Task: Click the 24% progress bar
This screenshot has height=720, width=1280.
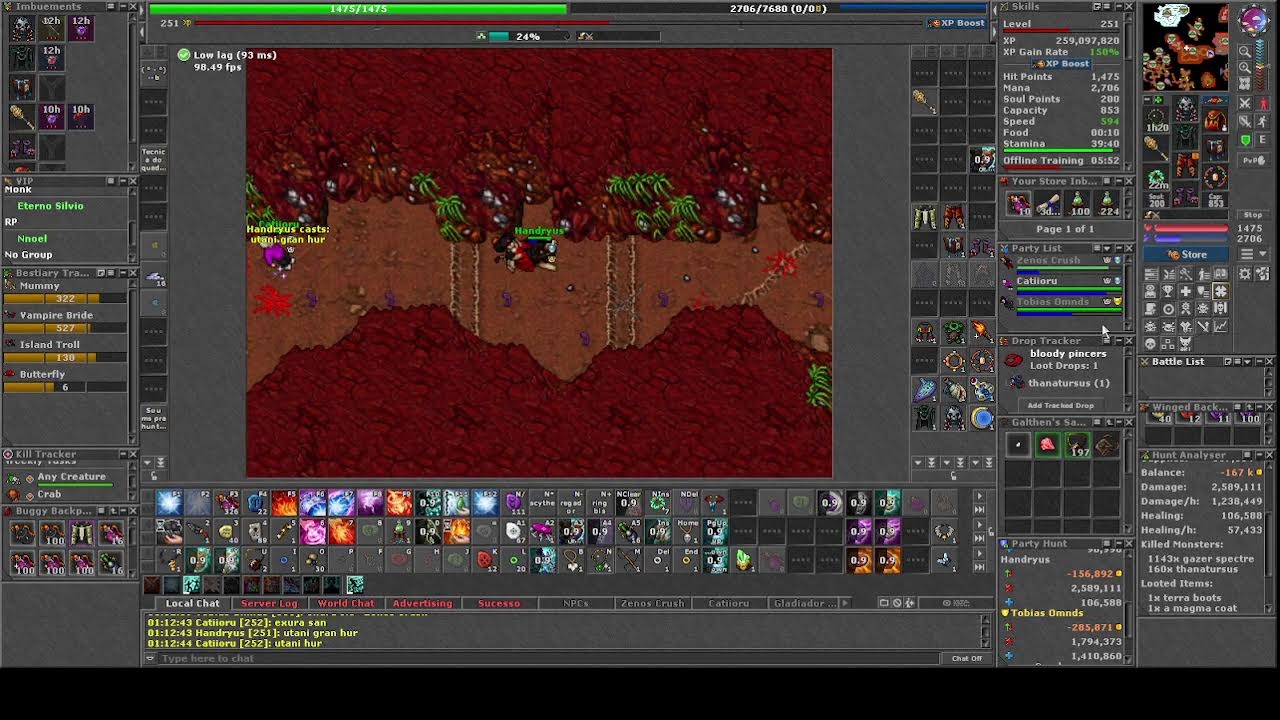Action: pos(528,37)
